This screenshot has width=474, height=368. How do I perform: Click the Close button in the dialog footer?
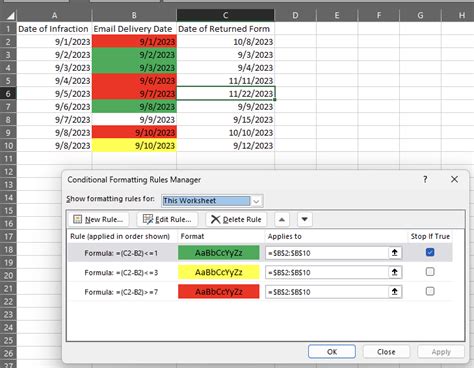pyautogui.click(x=386, y=352)
